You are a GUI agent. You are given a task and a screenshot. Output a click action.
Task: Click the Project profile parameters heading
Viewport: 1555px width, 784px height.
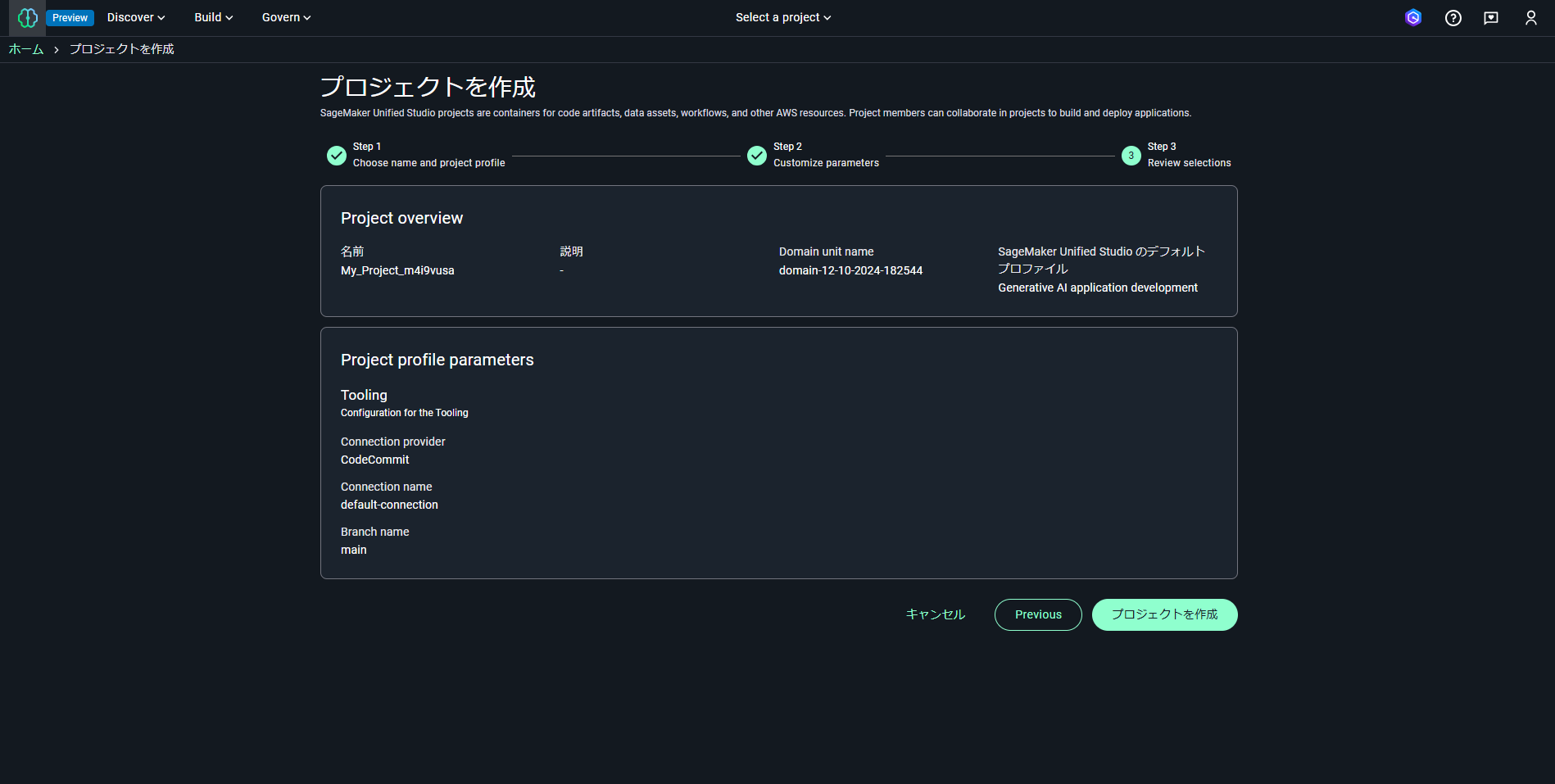[437, 360]
